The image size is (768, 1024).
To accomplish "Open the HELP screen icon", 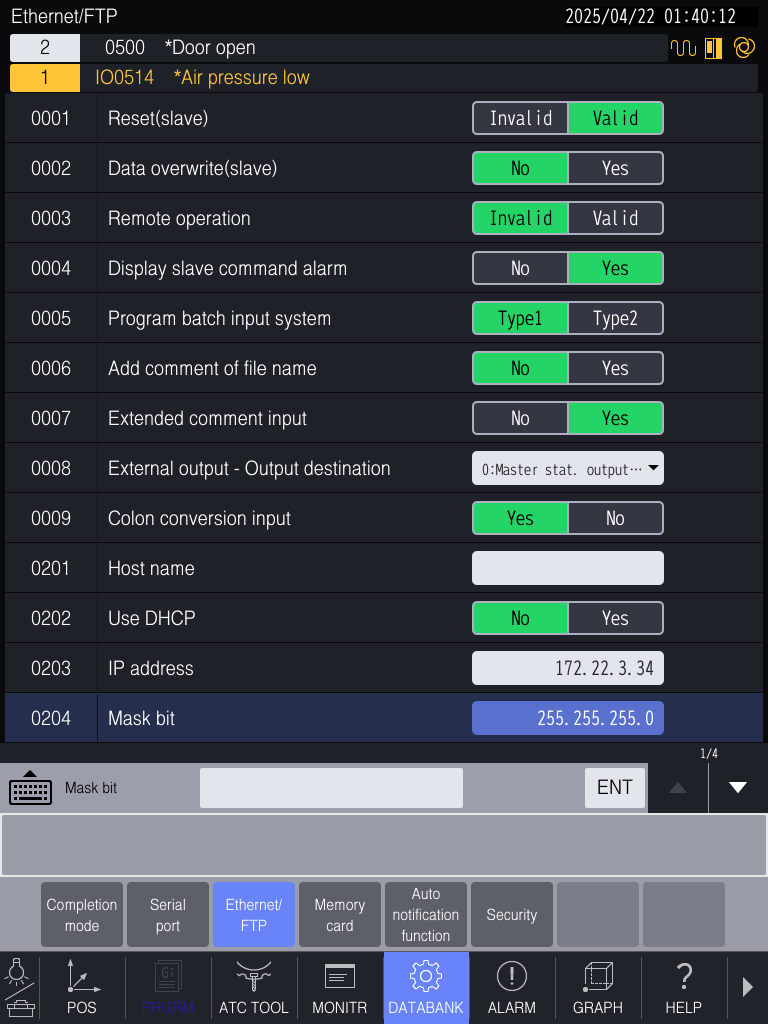I will coord(684,988).
